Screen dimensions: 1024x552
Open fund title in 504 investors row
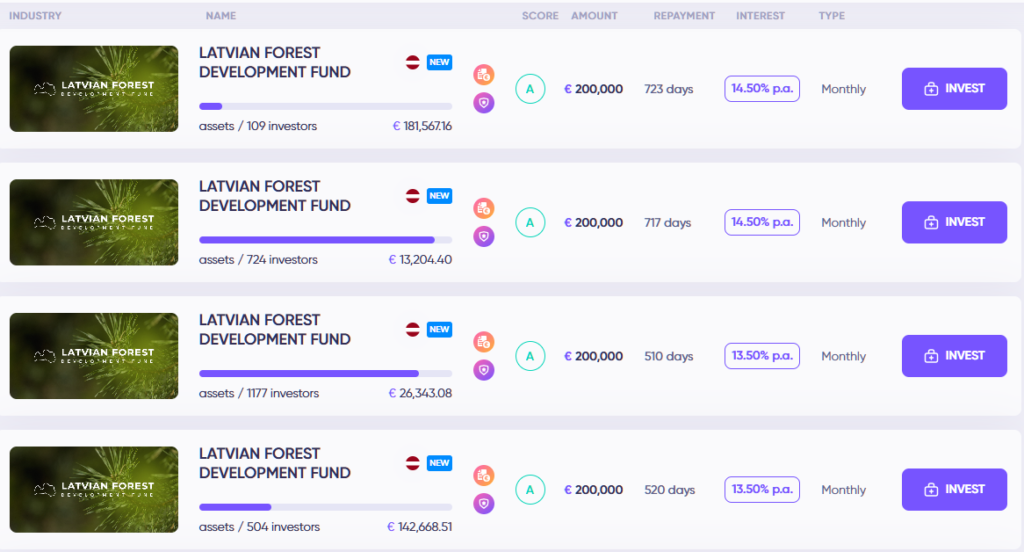[275, 463]
